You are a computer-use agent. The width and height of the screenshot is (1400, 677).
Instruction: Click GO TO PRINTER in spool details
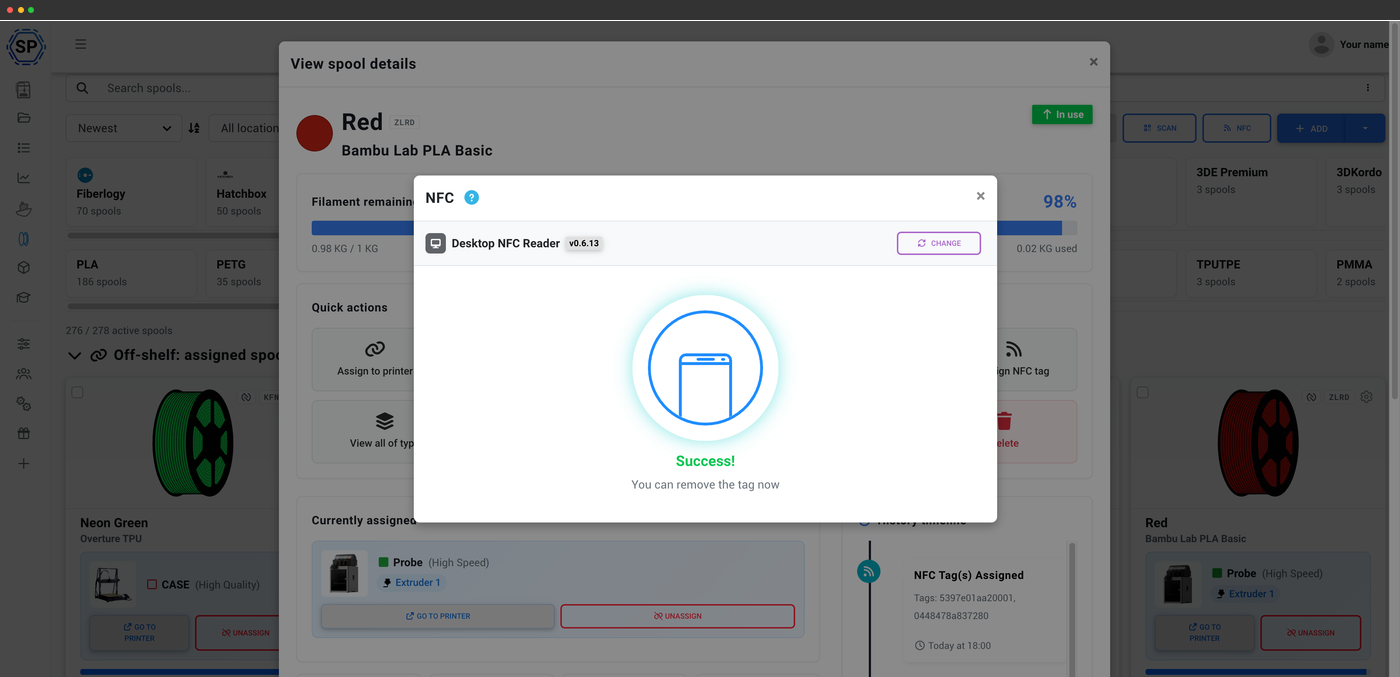tap(438, 616)
